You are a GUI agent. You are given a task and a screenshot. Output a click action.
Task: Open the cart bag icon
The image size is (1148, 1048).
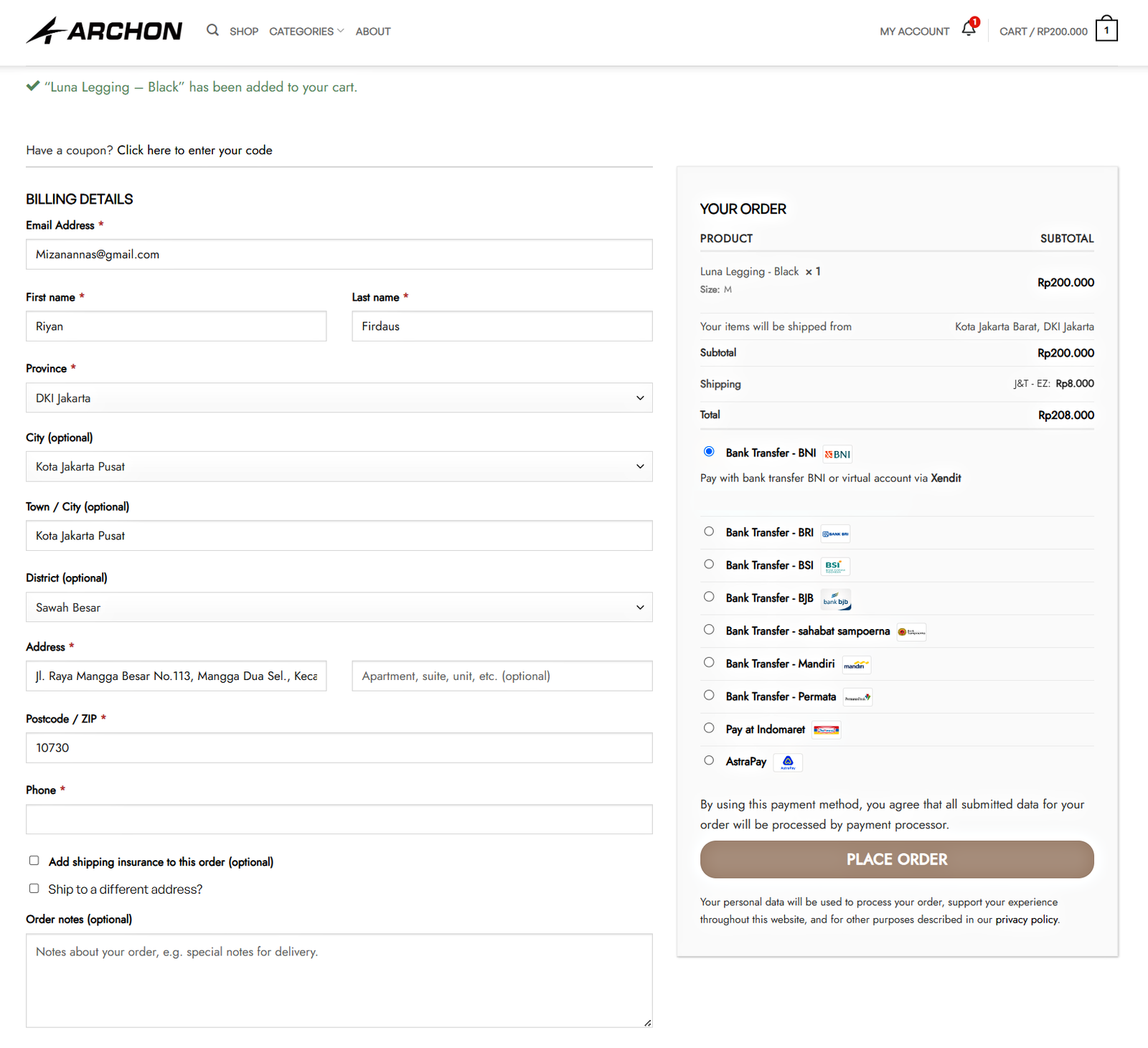click(1106, 30)
